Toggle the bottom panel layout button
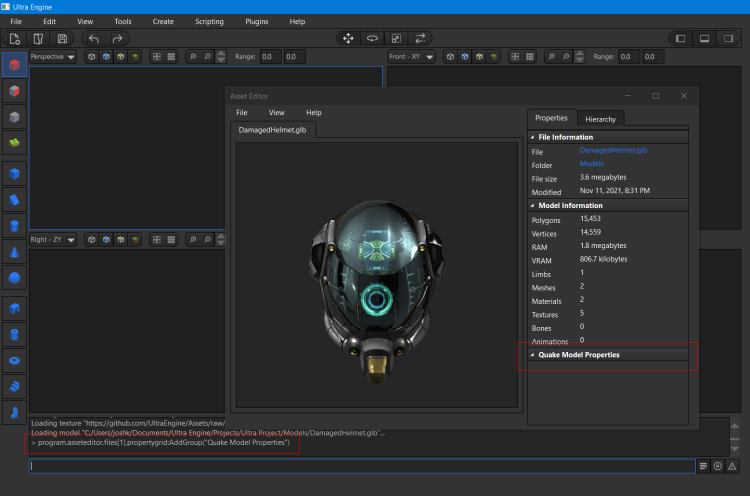 tap(704, 39)
